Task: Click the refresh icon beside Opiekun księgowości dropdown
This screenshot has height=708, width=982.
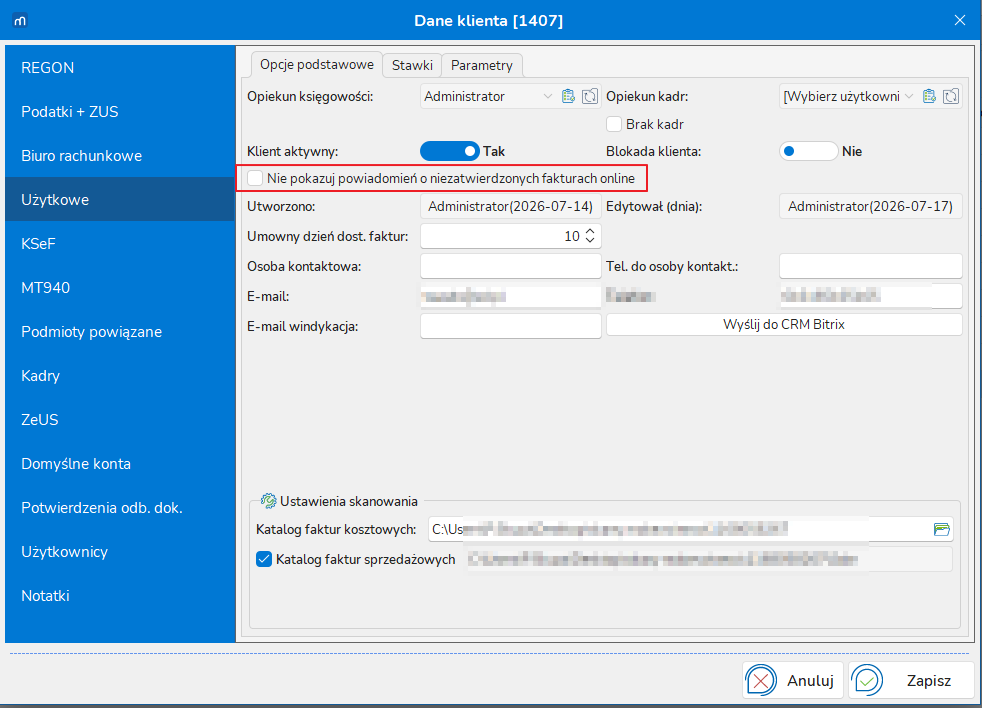Action: [x=590, y=96]
